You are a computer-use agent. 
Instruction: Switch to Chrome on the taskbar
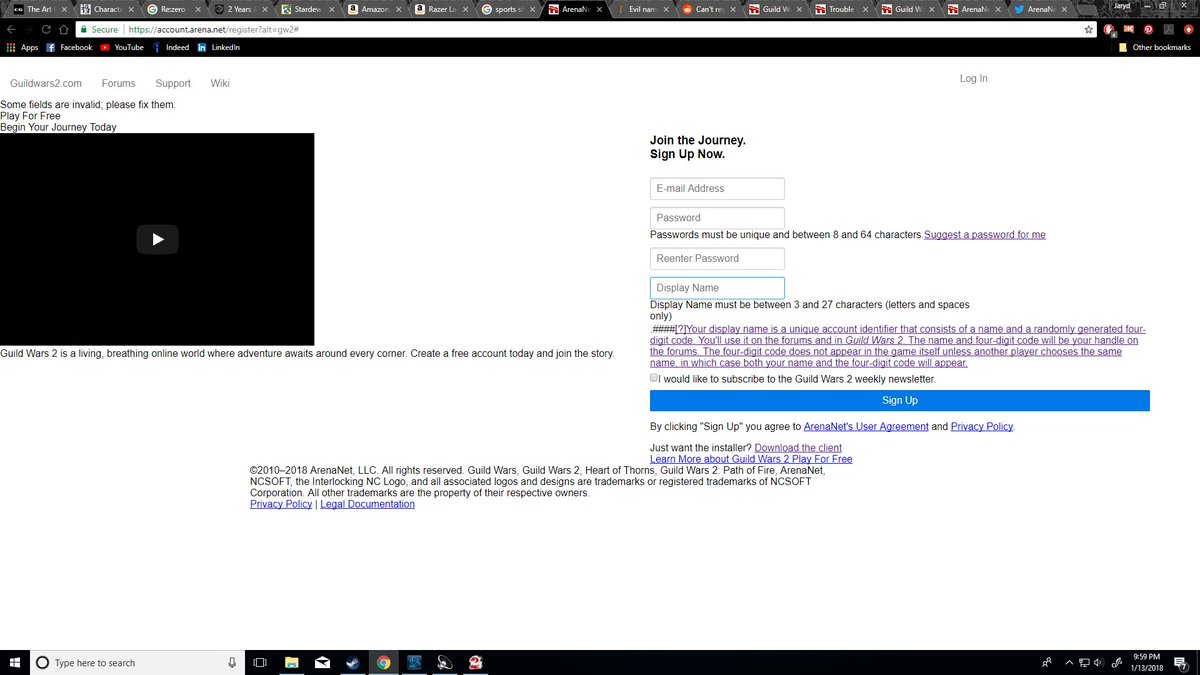point(384,662)
